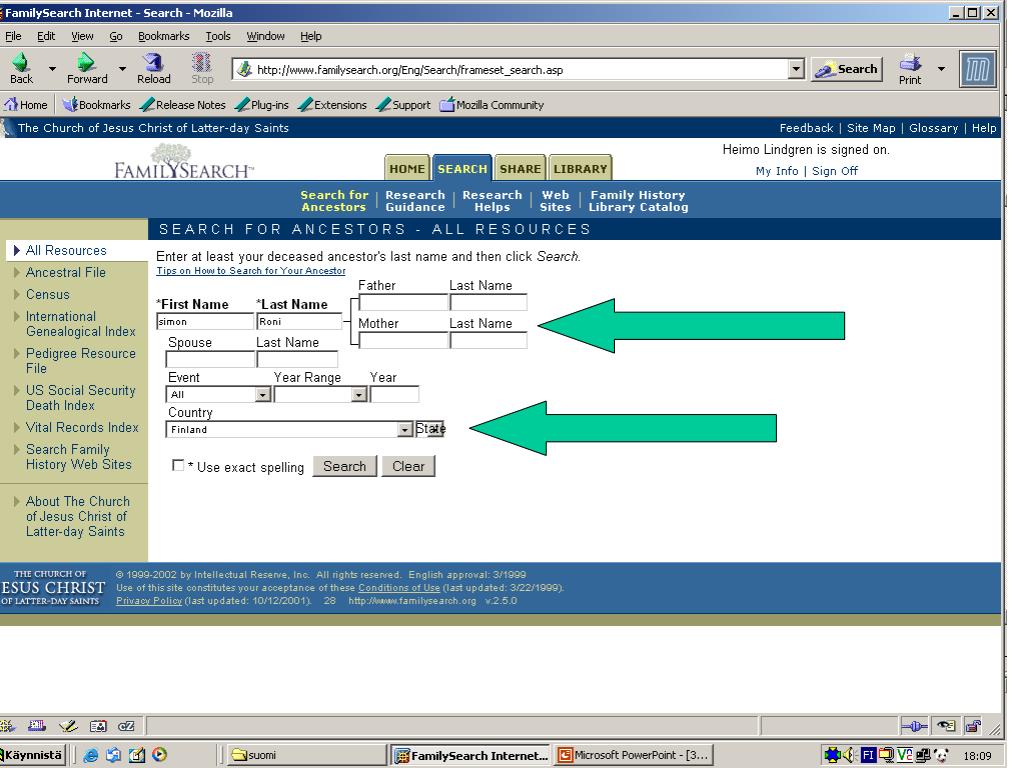Click the Mozilla throbber logo icon
This screenshot has height=768, width=1024.
[978, 69]
